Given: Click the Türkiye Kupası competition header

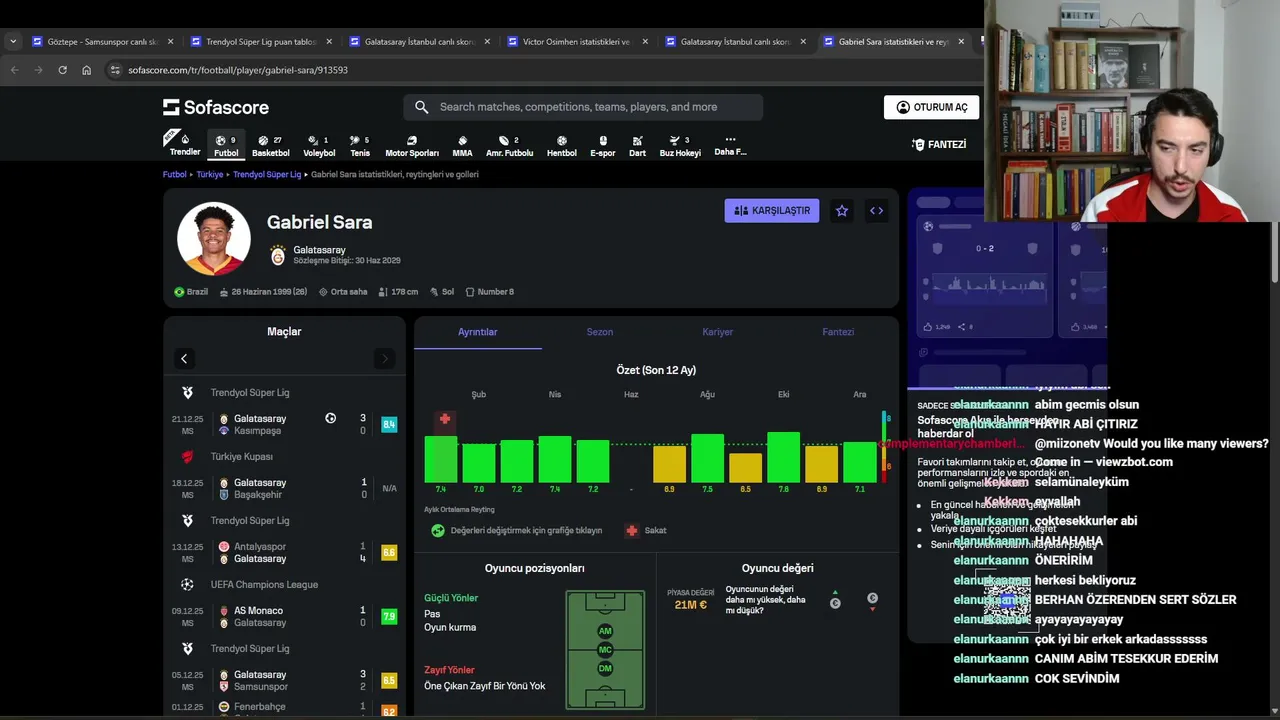Looking at the screenshot, I should point(285,456).
